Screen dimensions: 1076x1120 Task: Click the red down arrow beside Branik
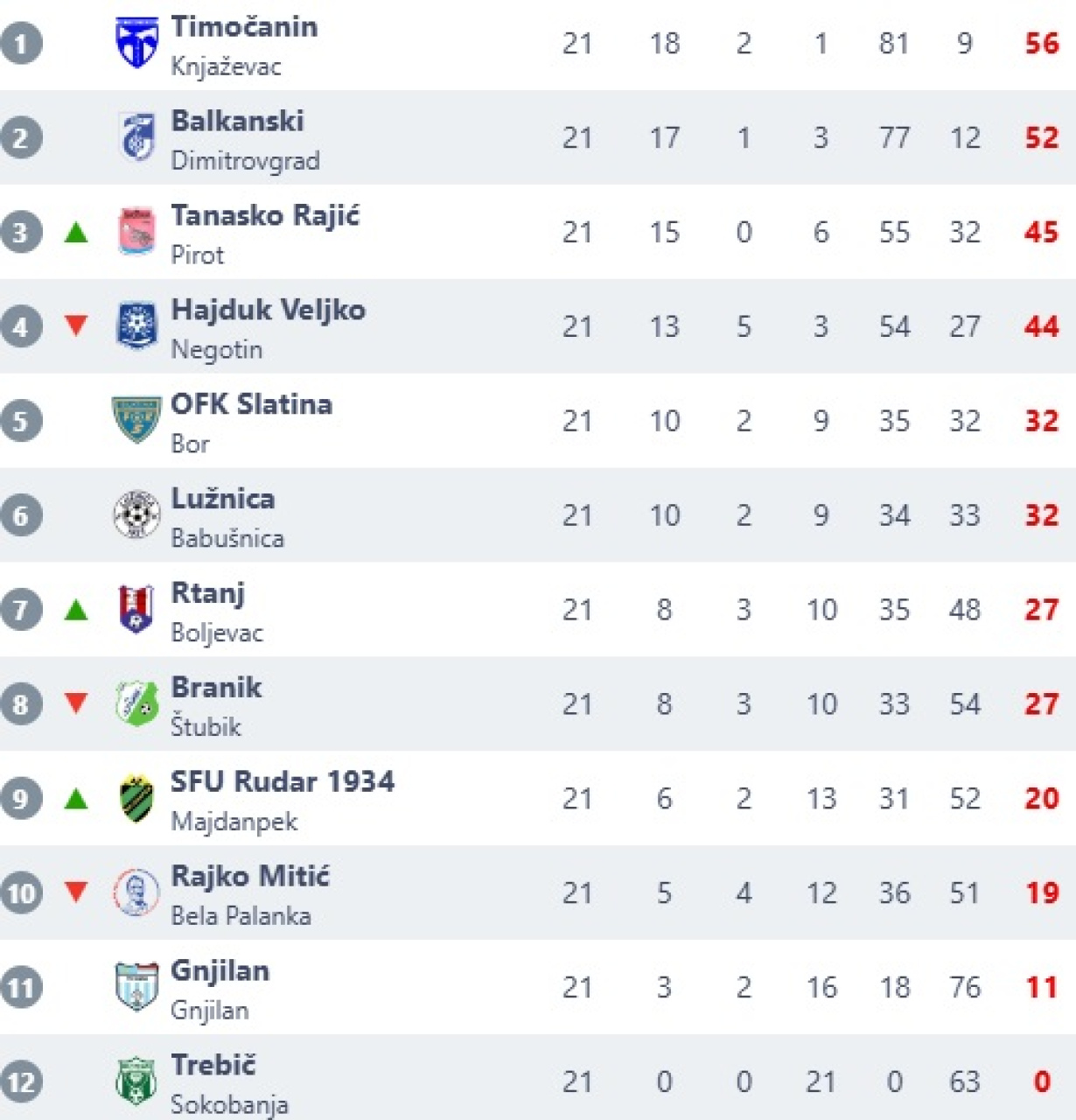76,703
